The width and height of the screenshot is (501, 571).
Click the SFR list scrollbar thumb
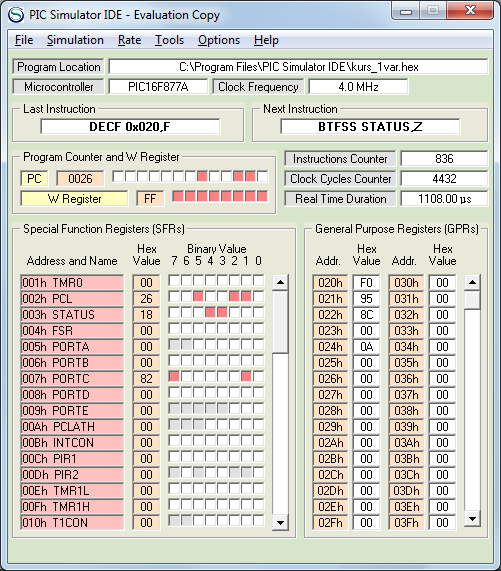[x=280, y=322]
